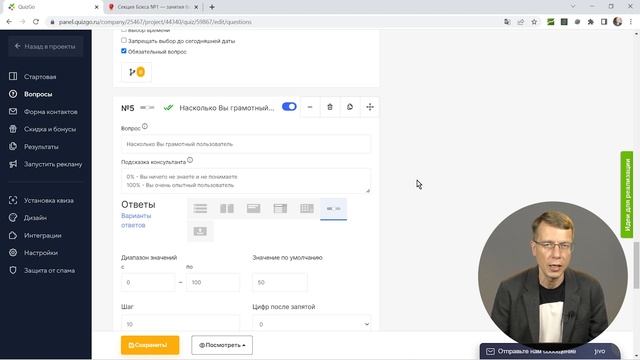
Task: Click the range end value field 100
Action: tap(213, 282)
